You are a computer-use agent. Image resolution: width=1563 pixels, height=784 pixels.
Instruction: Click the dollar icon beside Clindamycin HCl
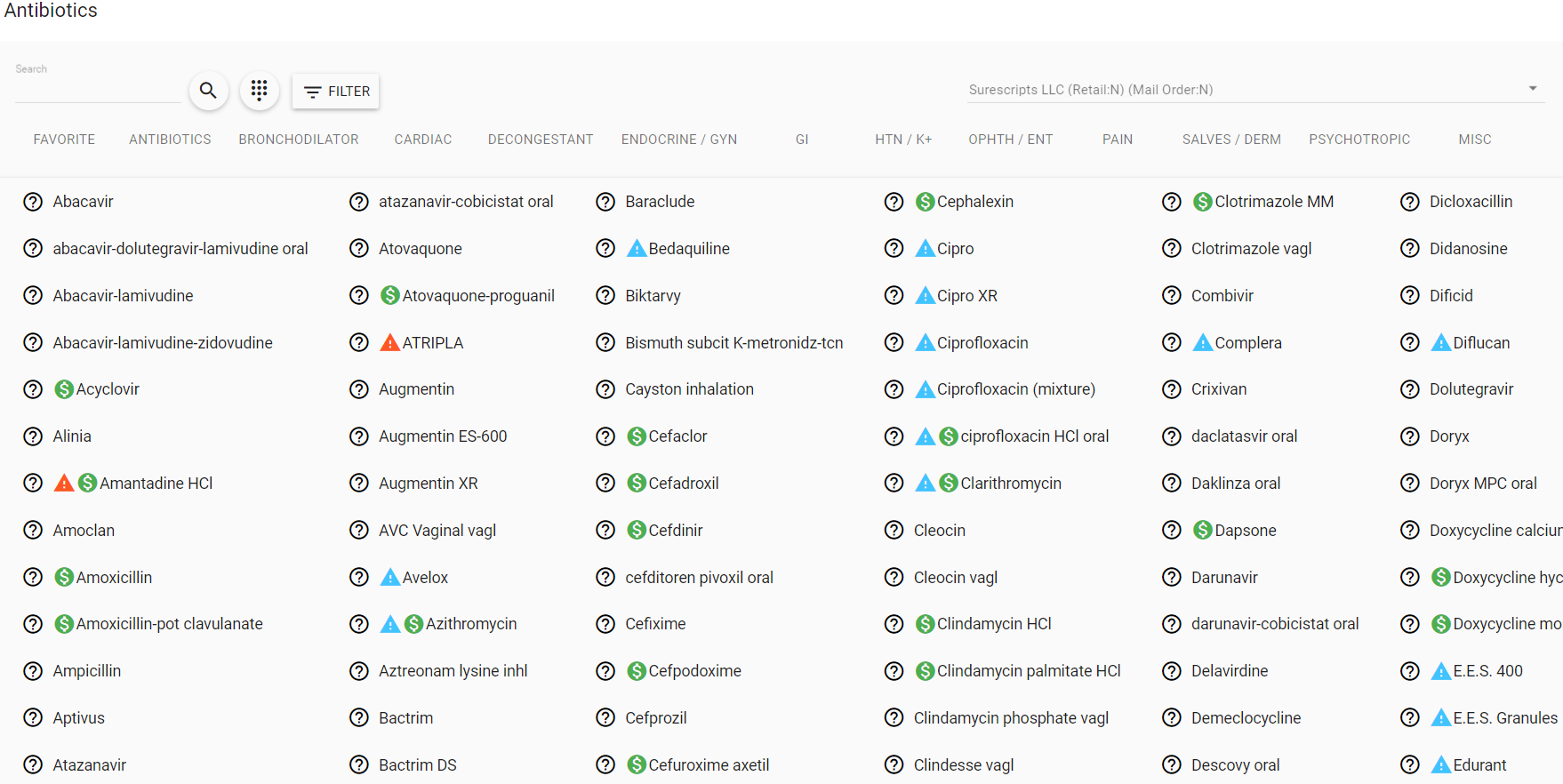[x=925, y=624]
